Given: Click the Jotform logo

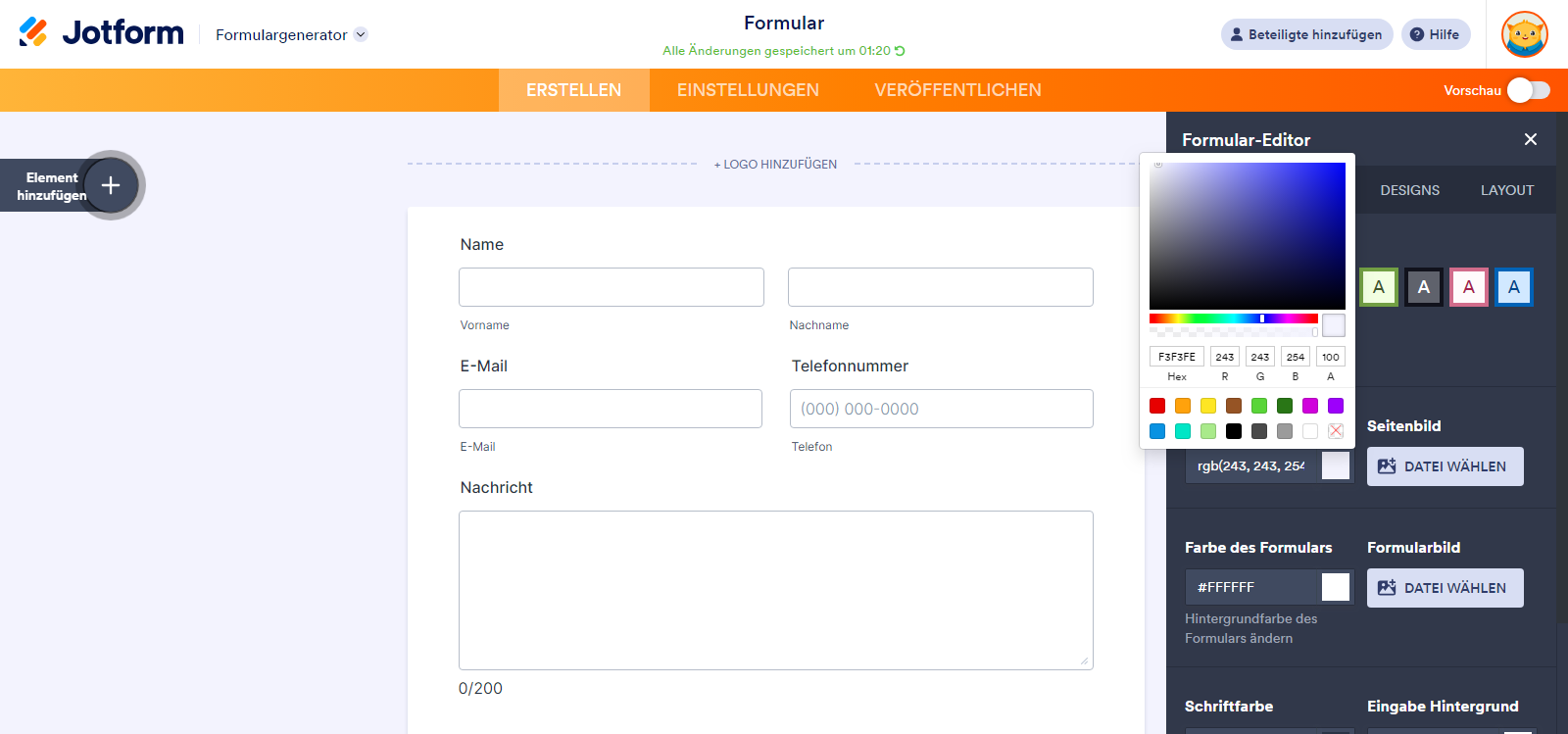Looking at the screenshot, I should pyautogui.click(x=102, y=33).
